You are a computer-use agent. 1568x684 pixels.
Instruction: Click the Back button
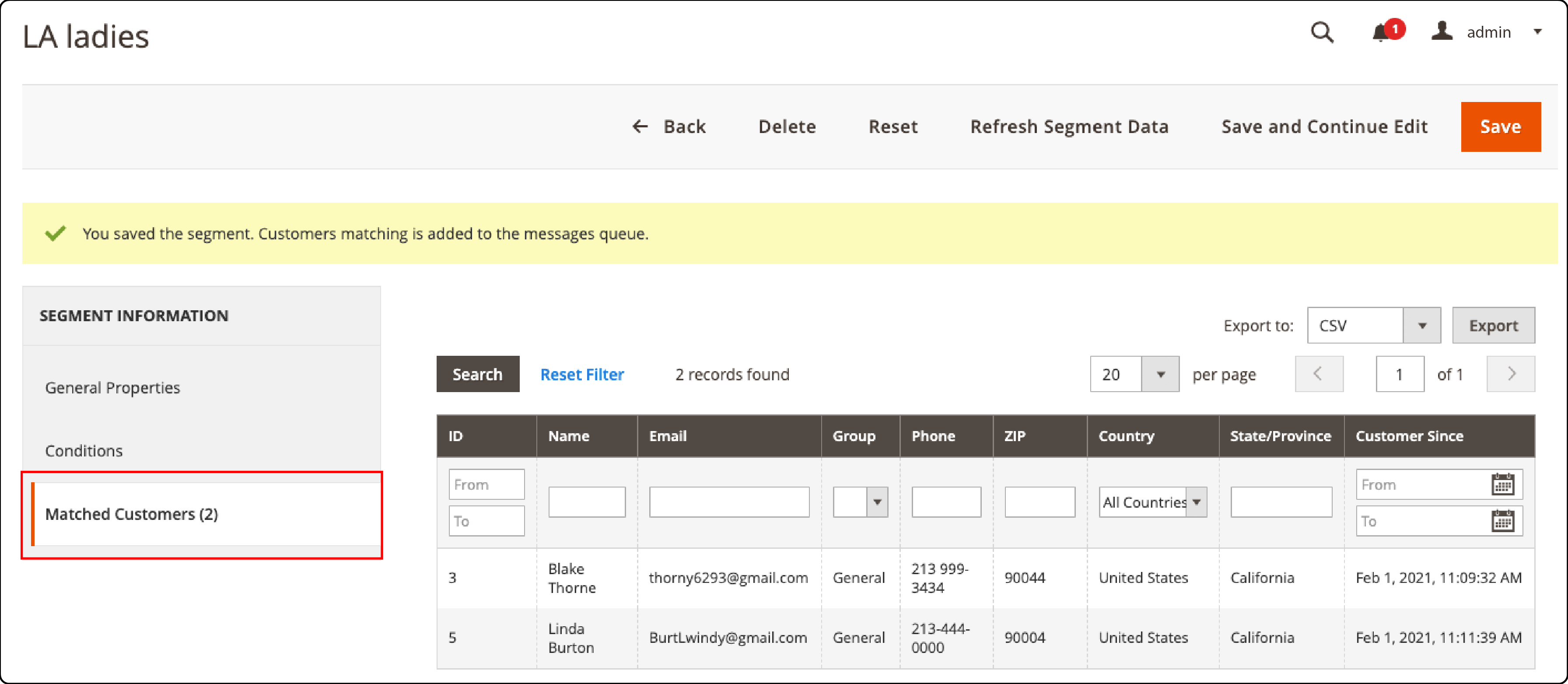coord(668,126)
